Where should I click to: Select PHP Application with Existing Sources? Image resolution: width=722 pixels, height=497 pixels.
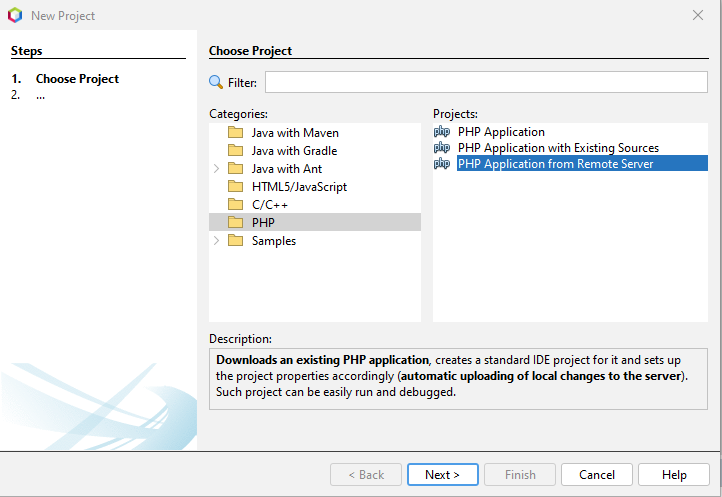[x=558, y=148]
